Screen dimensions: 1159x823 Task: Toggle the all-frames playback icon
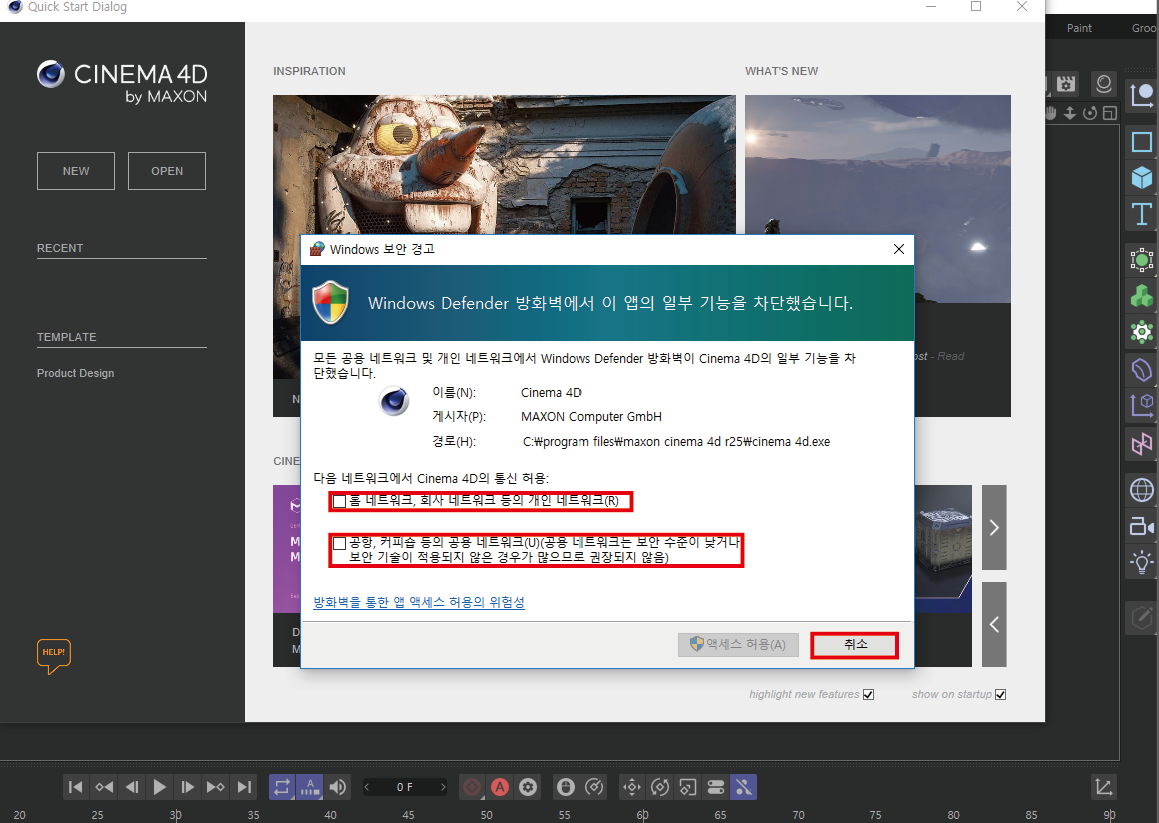coord(310,787)
